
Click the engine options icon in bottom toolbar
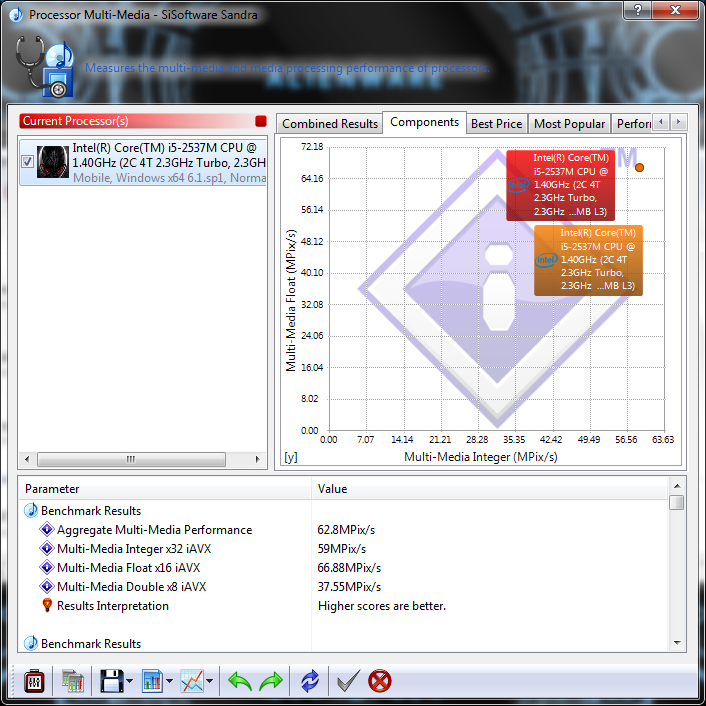[34, 681]
